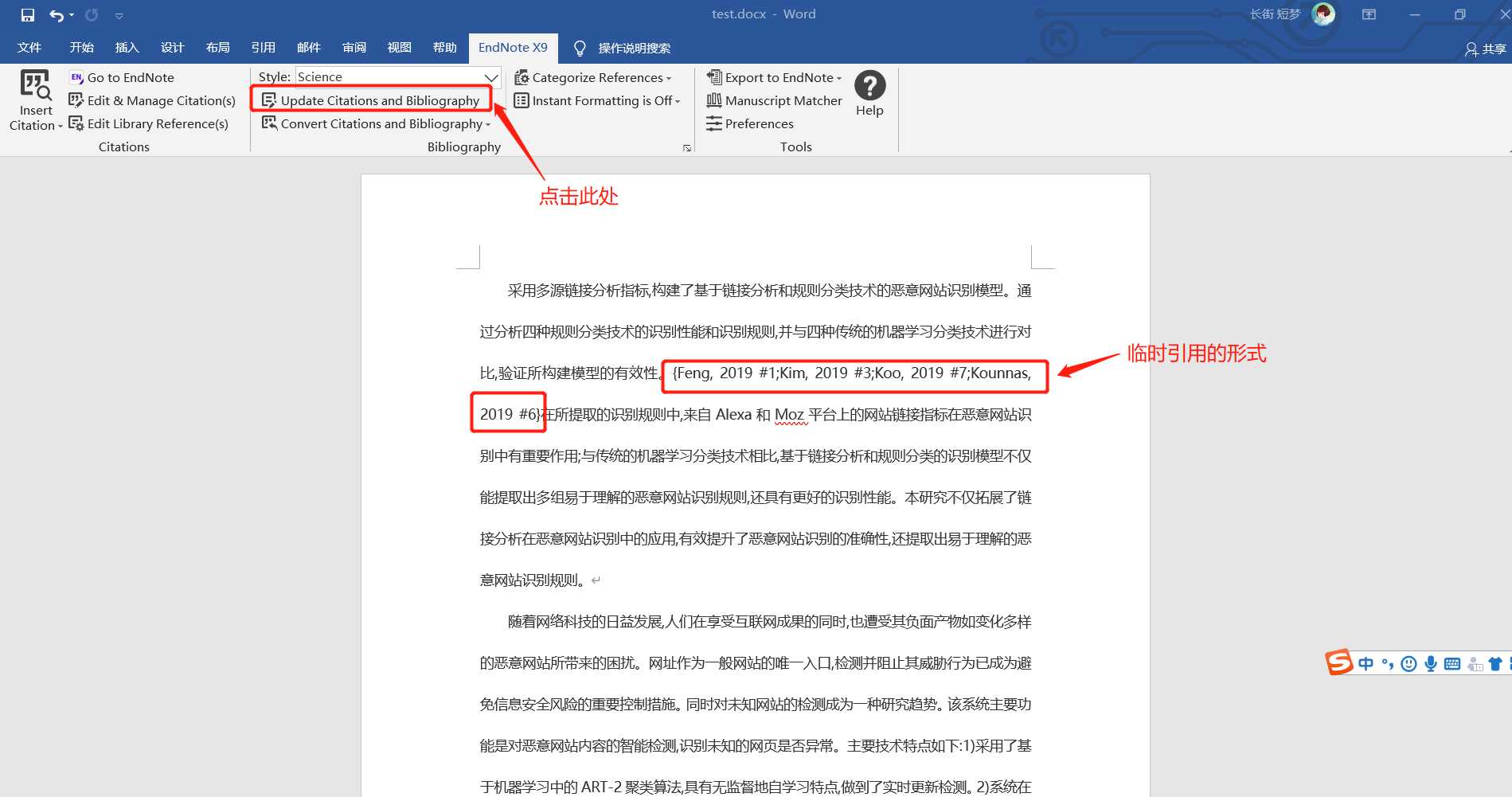Click Sogou skin shirt icon
The image size is (1512, 797).
point(1495,664)
